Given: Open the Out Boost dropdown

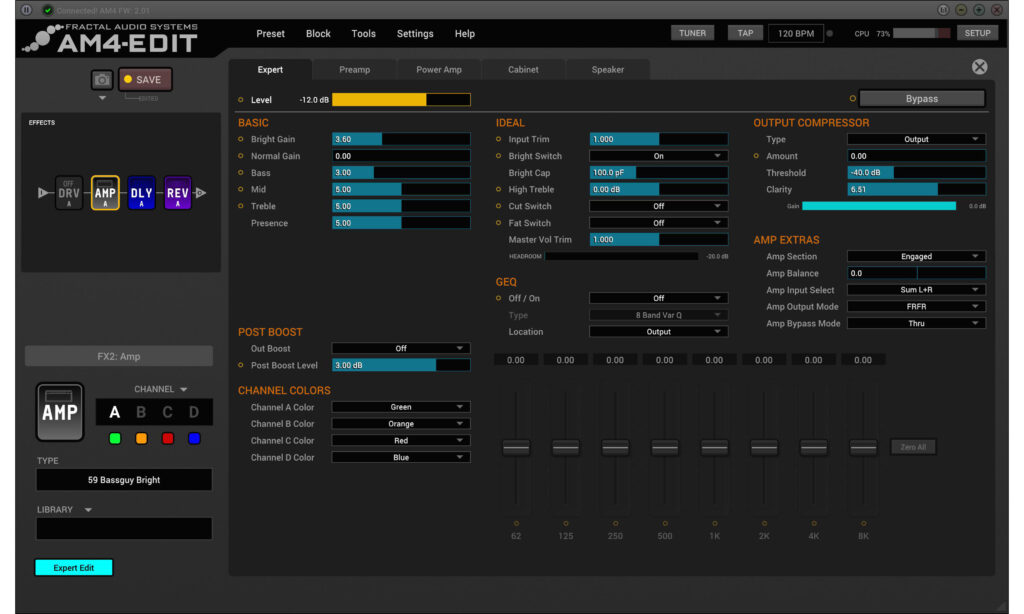Looking at the screenshot, I should [401, 348].
